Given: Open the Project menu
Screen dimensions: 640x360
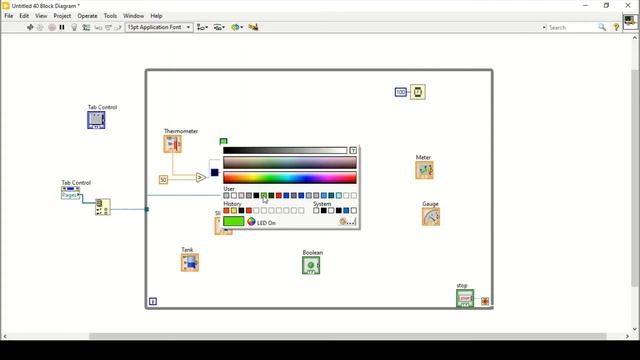Looking at the screenshot, I should [x=62, y=16].
